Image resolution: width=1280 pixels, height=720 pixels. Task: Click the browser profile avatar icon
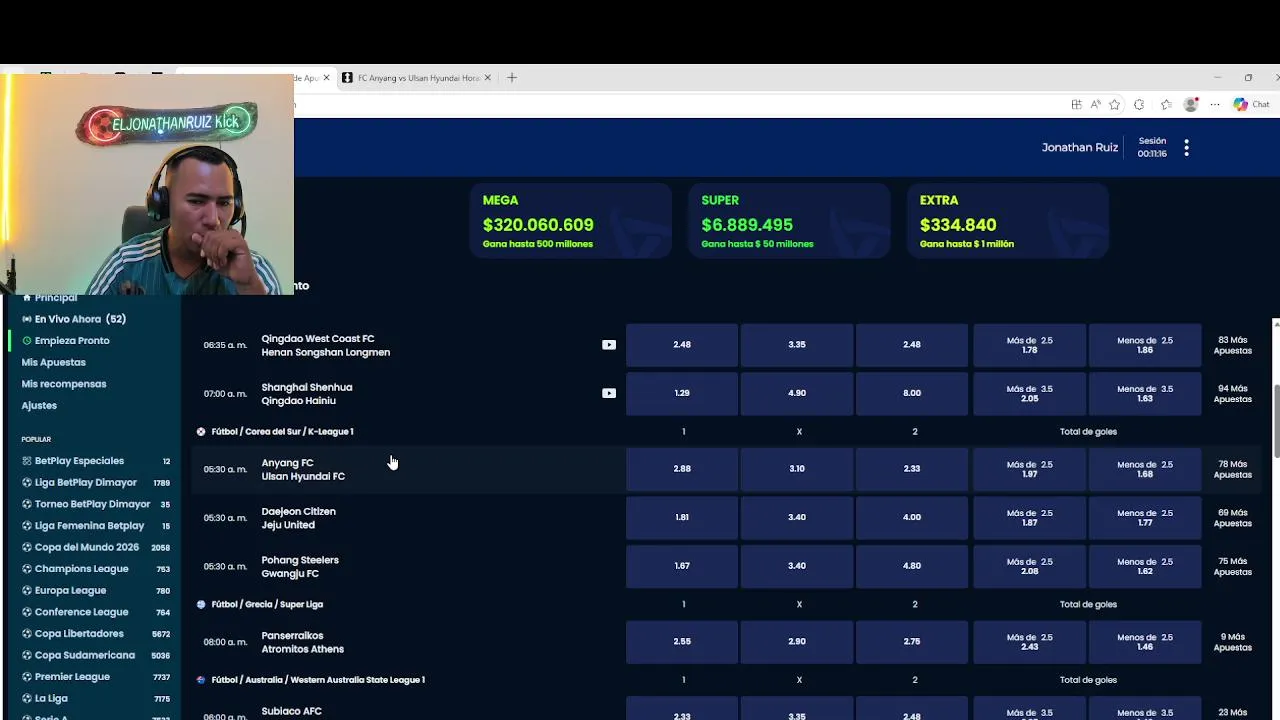tap(1191, 105)
